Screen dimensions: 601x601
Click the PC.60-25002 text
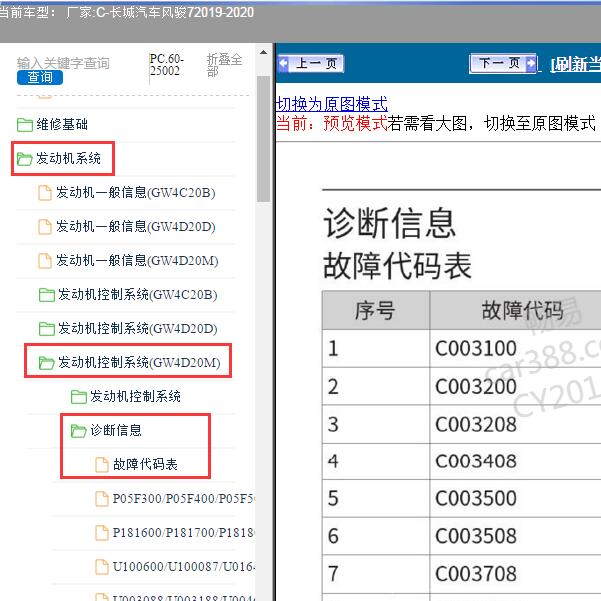click(167, 65)
